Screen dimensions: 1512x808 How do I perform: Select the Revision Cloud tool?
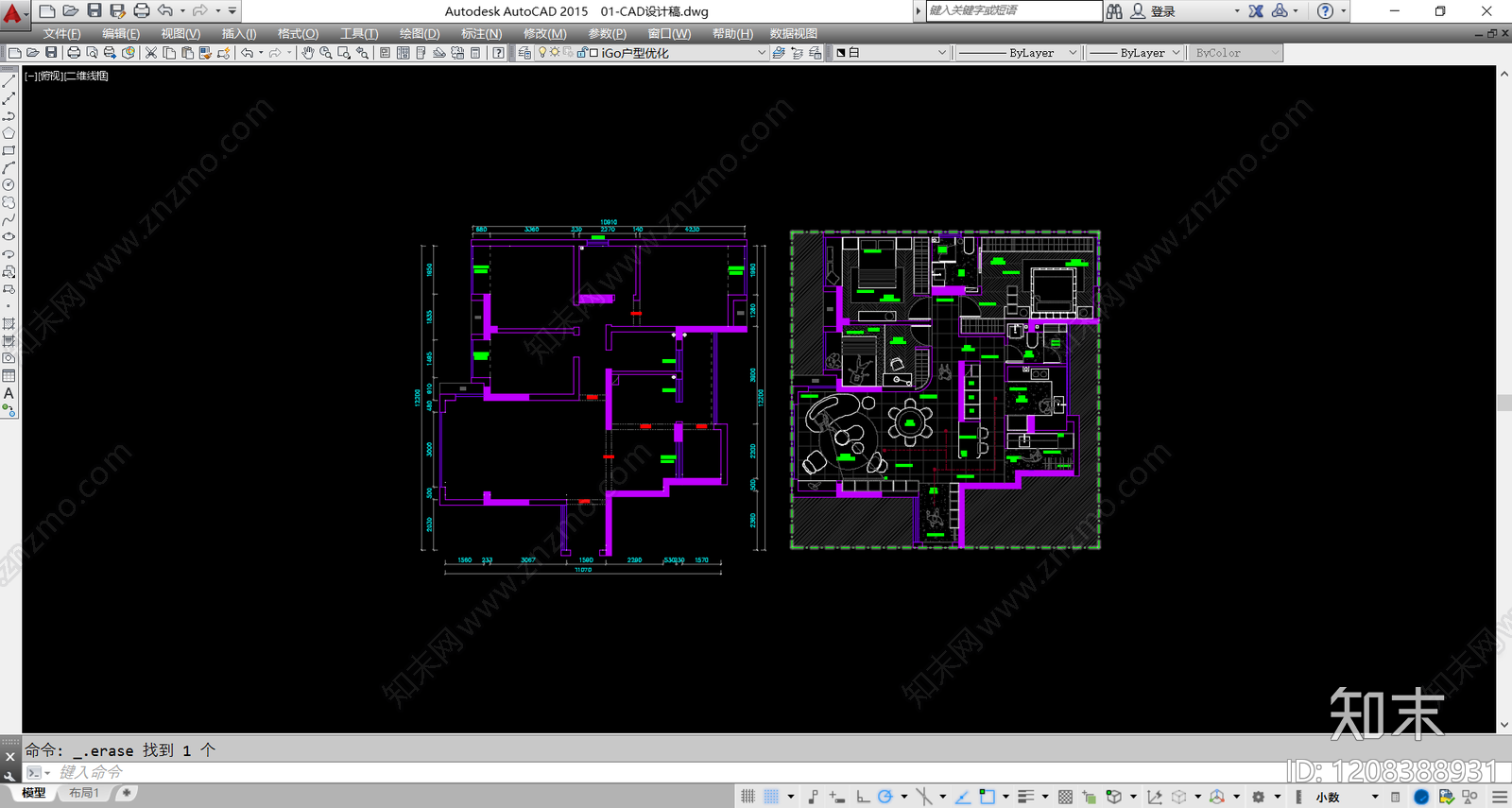click(x=9, y=202)
